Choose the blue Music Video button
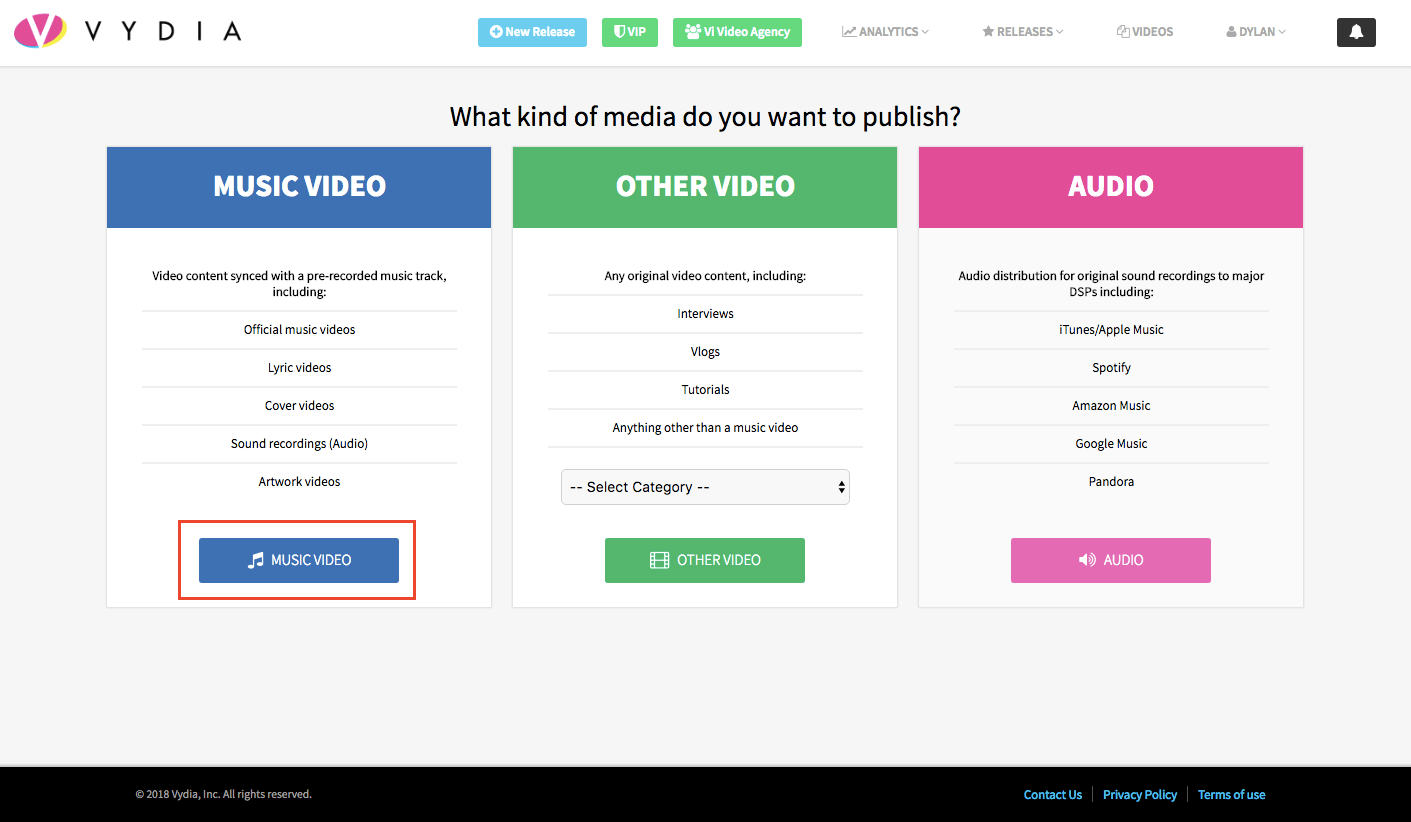 point(299,560)
